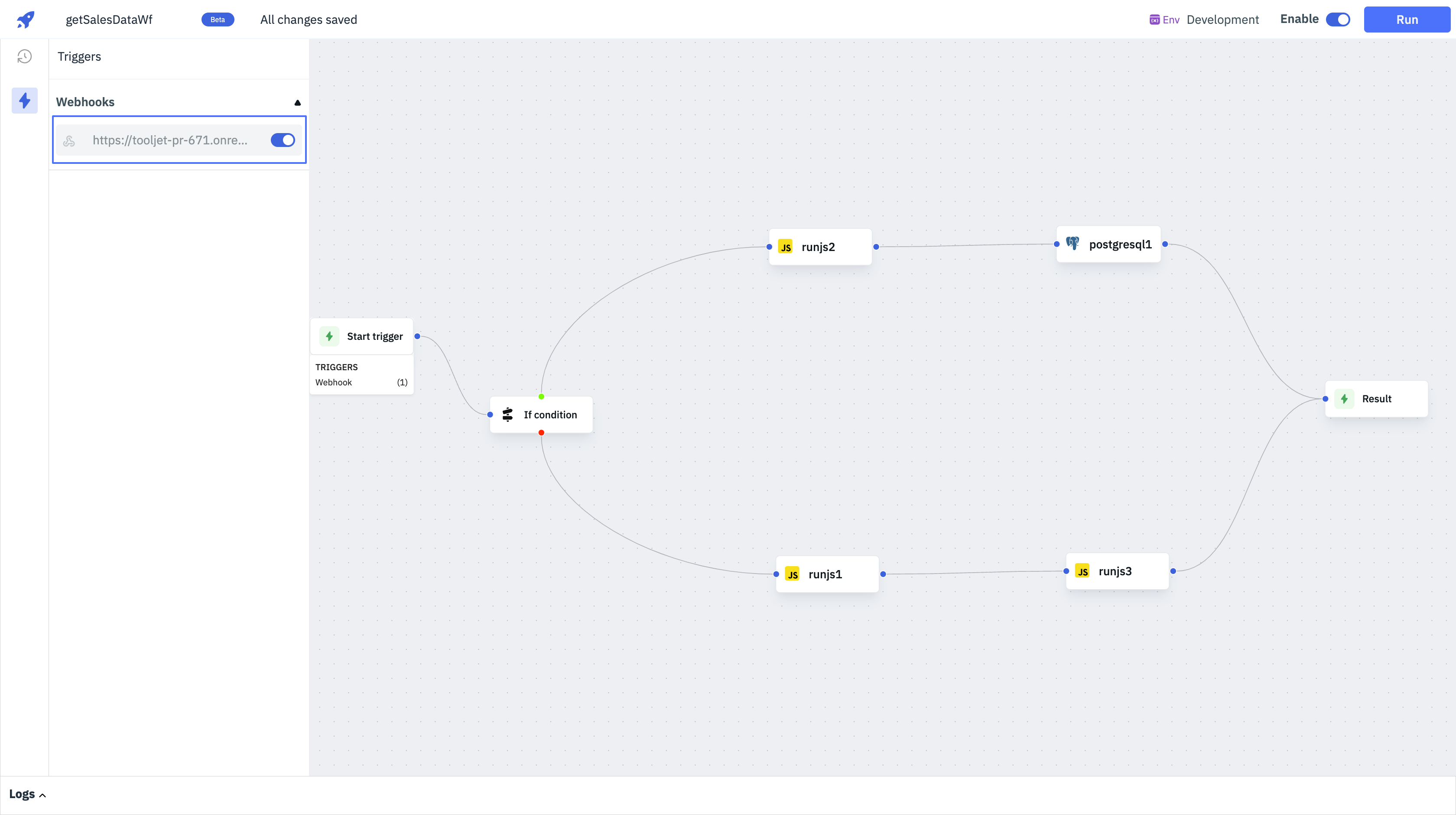Open the Development environment dropdown
Image resolution: width=1456 pixels, height=815 pixels.
[1222, 20]
